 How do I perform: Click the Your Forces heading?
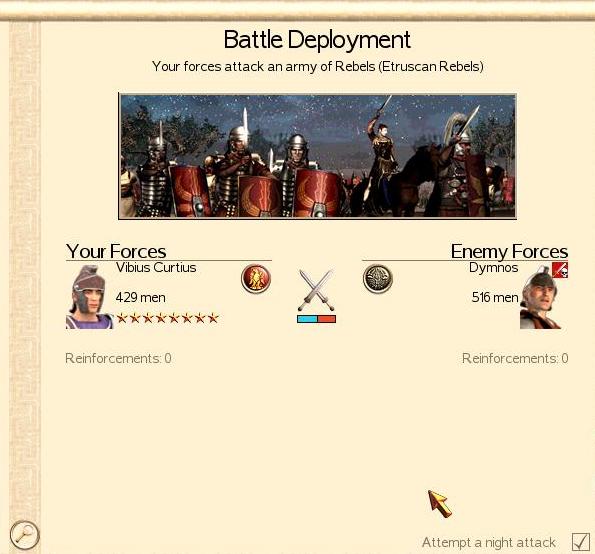[x=116, y=251]
